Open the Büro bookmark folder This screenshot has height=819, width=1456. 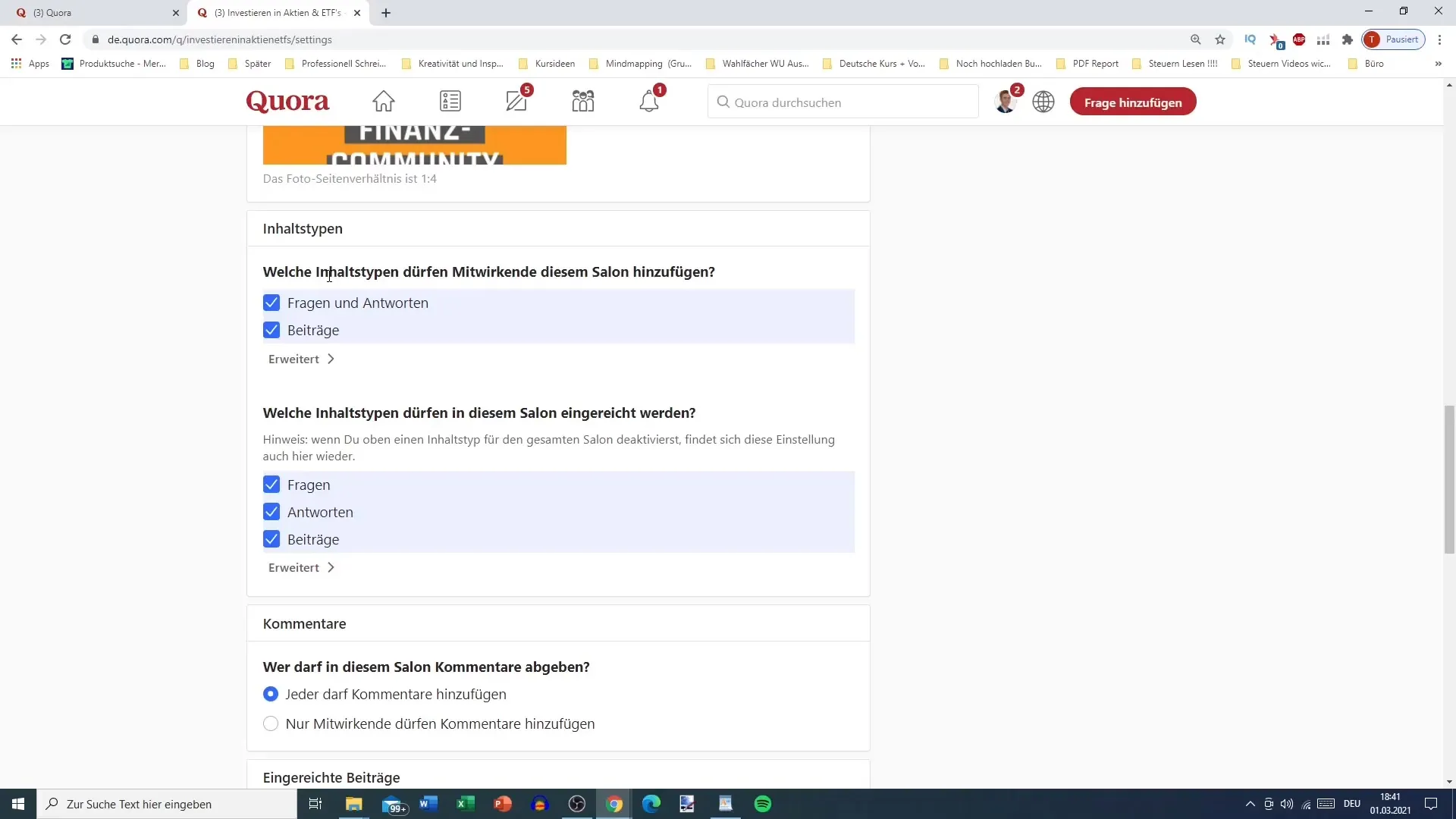(1366, 64)
